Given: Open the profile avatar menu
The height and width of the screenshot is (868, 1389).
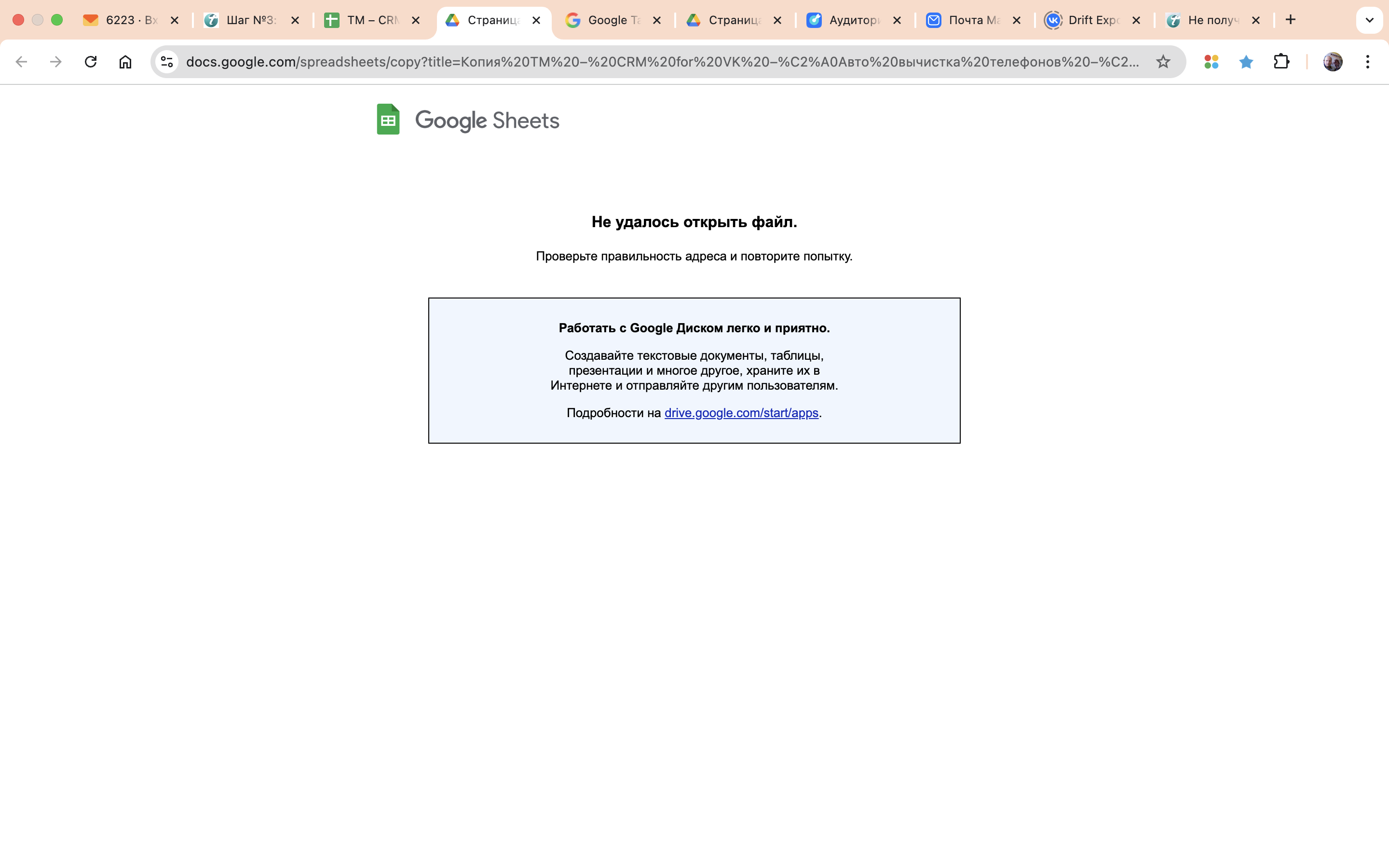Looking at the screenshot, I should (x=1332, y=61).
